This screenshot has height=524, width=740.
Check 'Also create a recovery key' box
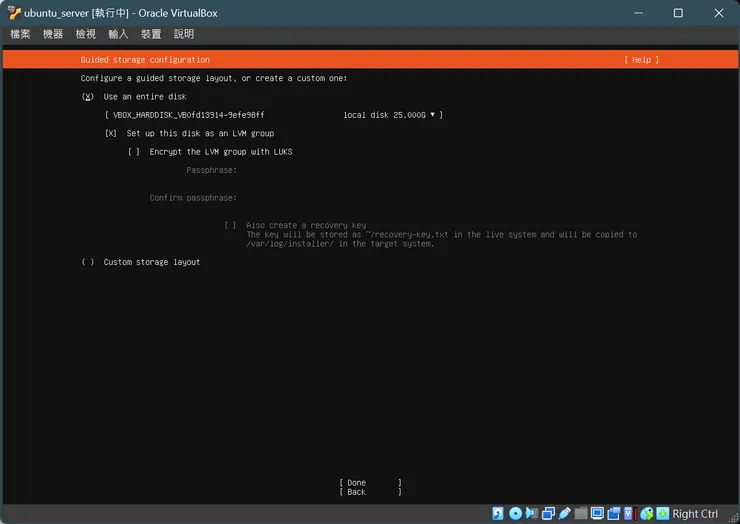tap(230, 226)
